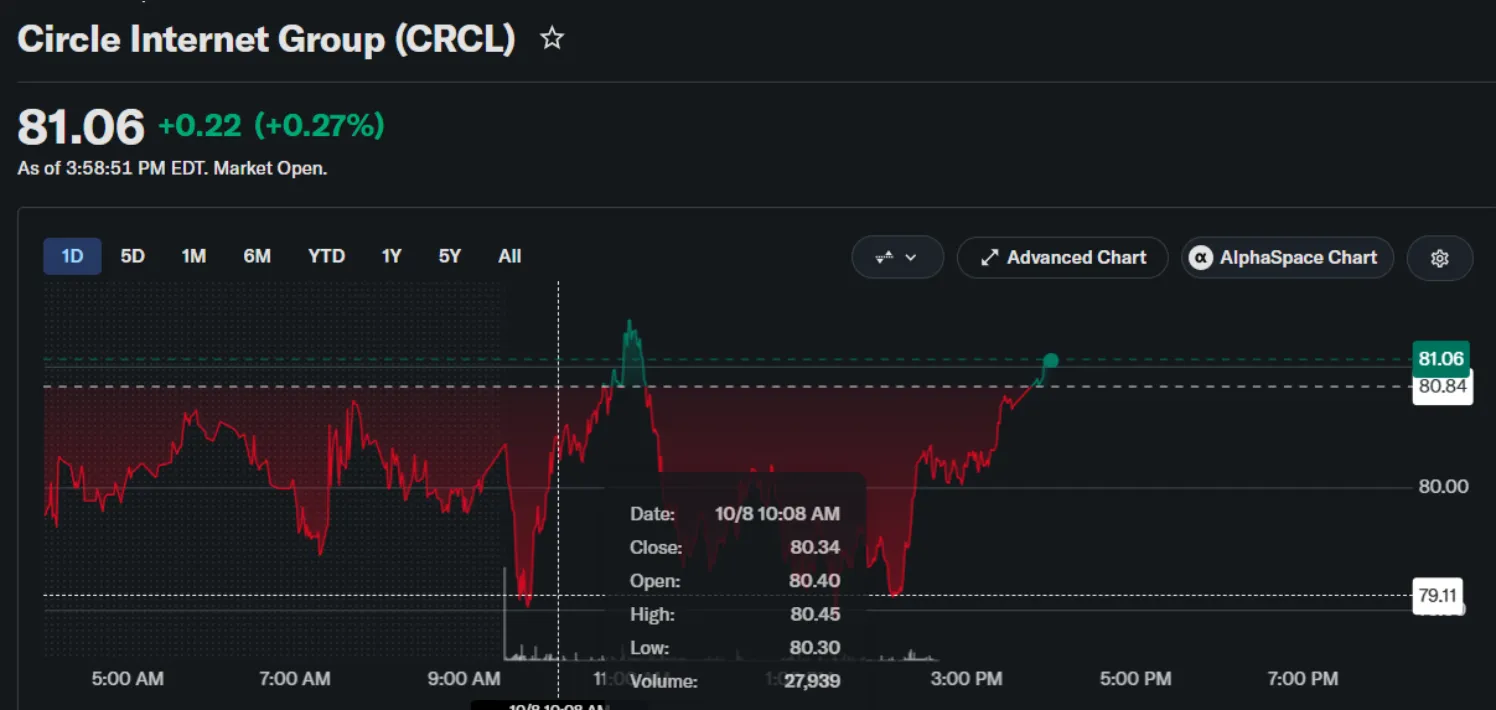
Task: Open the AlphaSpace Chart
Action: click(1287, 258)
